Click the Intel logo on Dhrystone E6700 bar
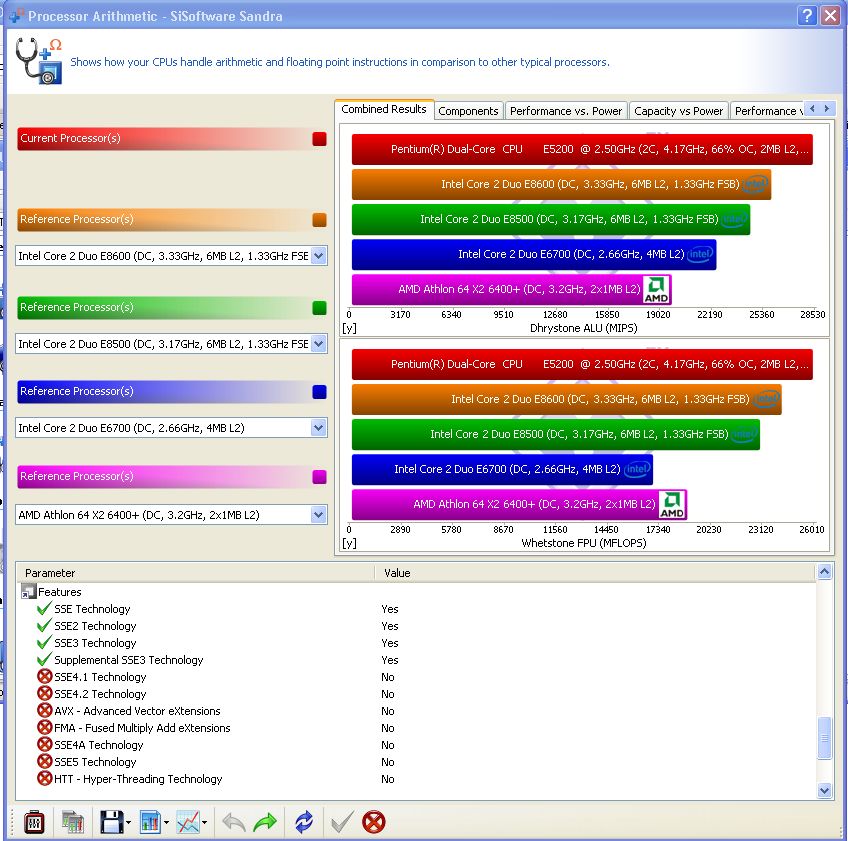 (x=700, y=254)
